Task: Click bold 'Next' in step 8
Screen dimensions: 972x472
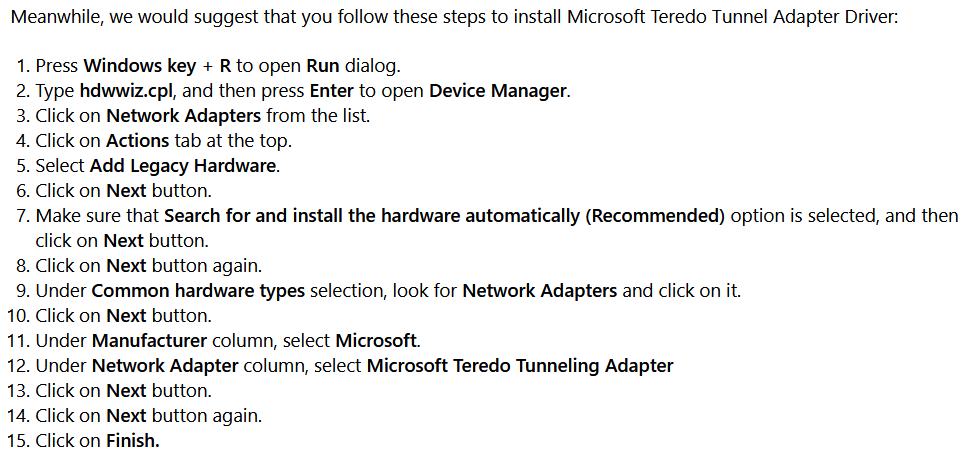Action: pyautogui.click(x=126, y=265)
